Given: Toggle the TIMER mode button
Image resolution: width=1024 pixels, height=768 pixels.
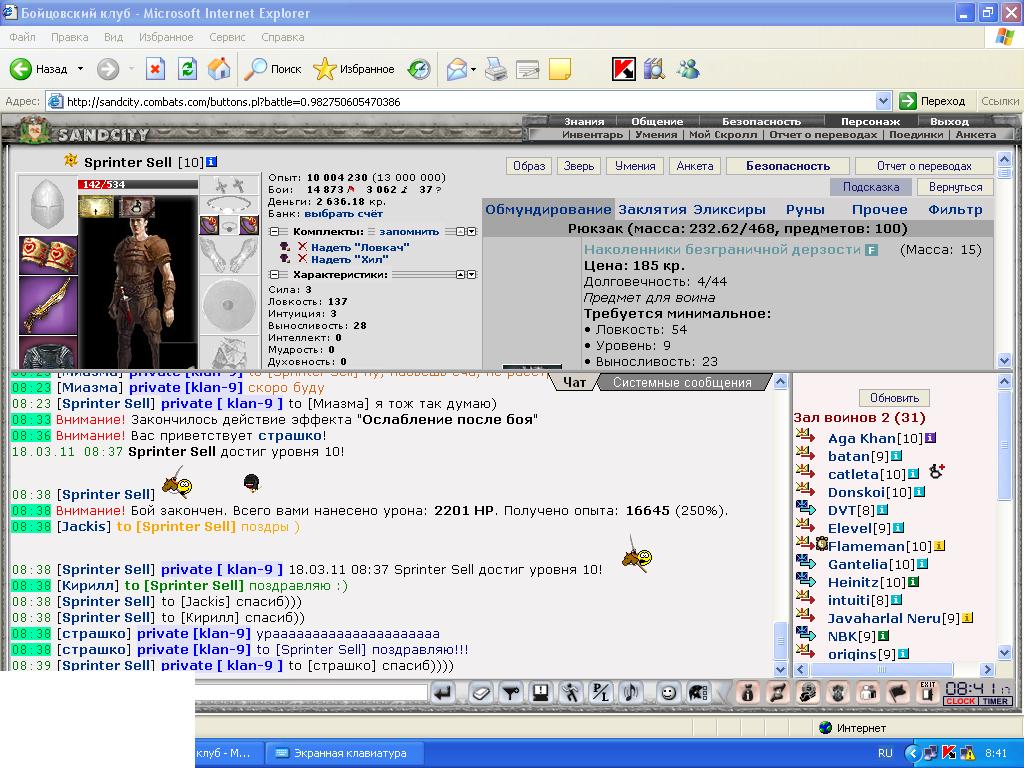Looking at the screenshot, I should coord(995,701).
